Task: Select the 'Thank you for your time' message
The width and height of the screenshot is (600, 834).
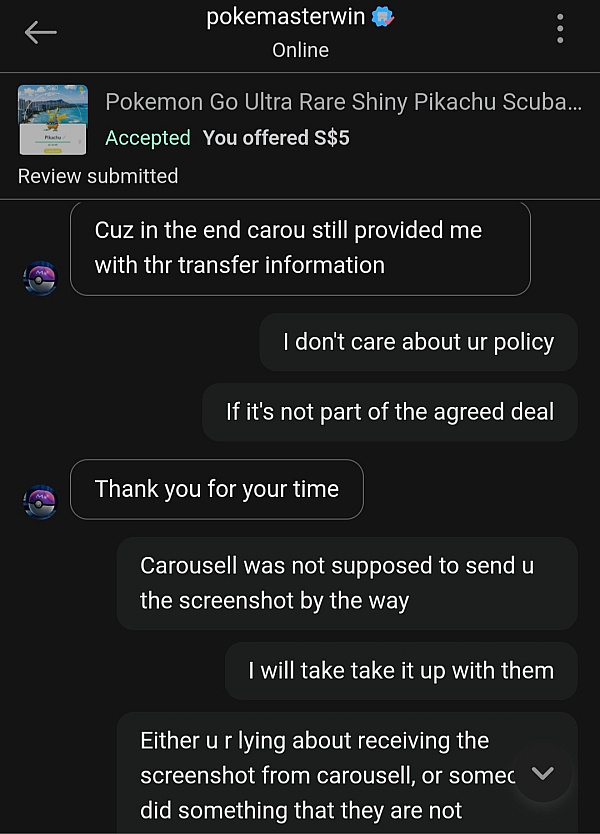Action: point(217,489)
